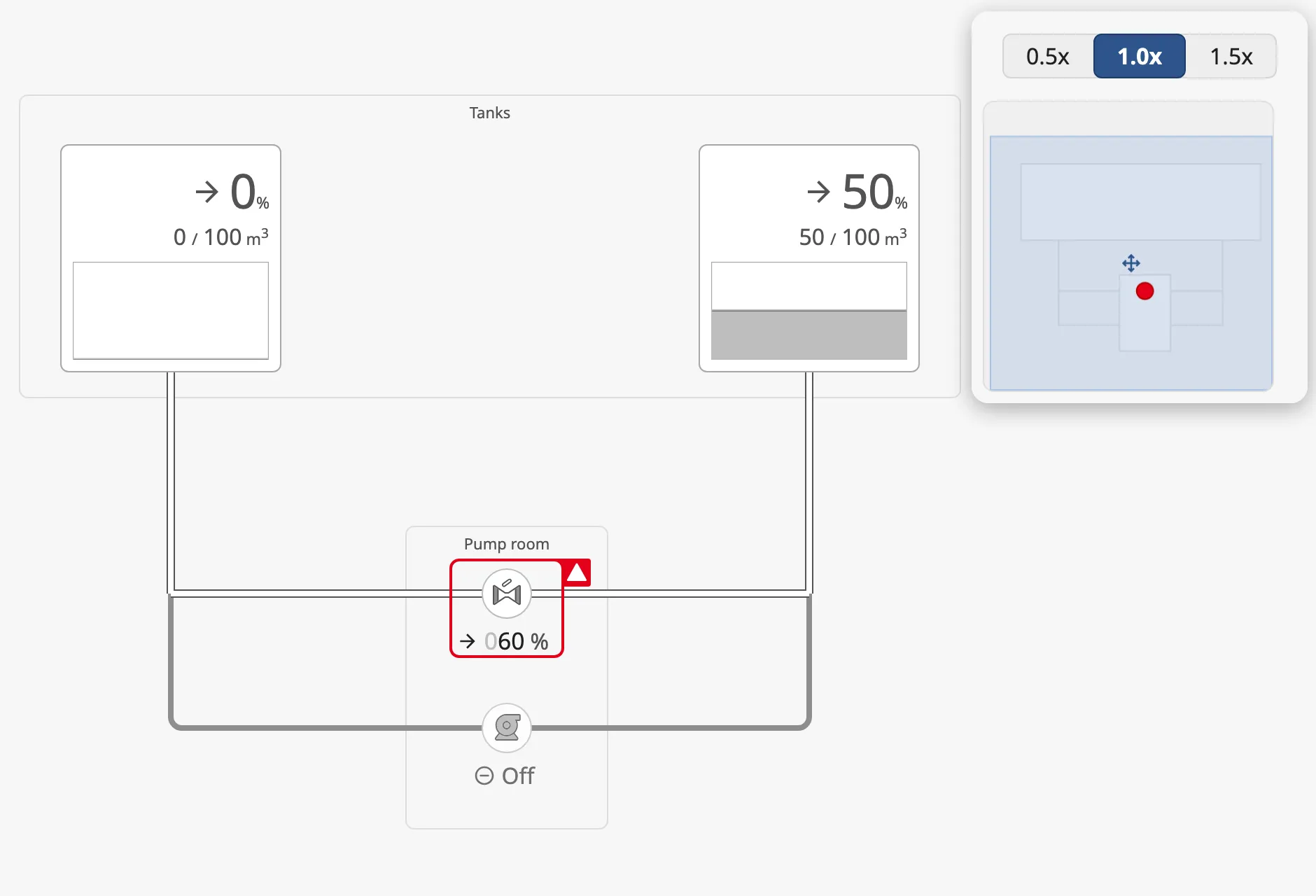Select the 1.5x zoom level
1316x896 pixels.
pos(1231,56)
